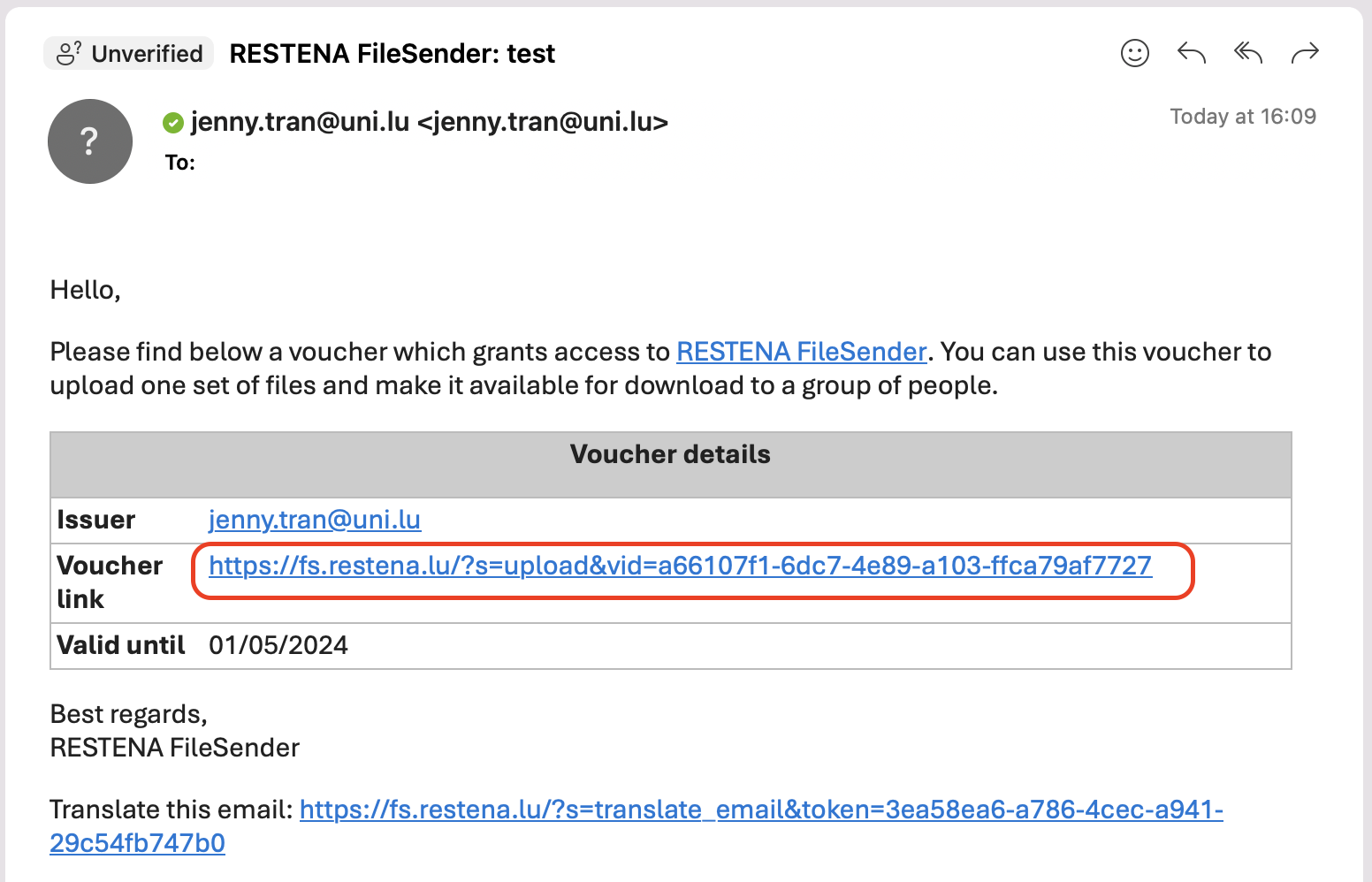Click the Reply arrow icon
Image resolution: width=1372 pixels, height=882 pixels.
[1191, 54]
